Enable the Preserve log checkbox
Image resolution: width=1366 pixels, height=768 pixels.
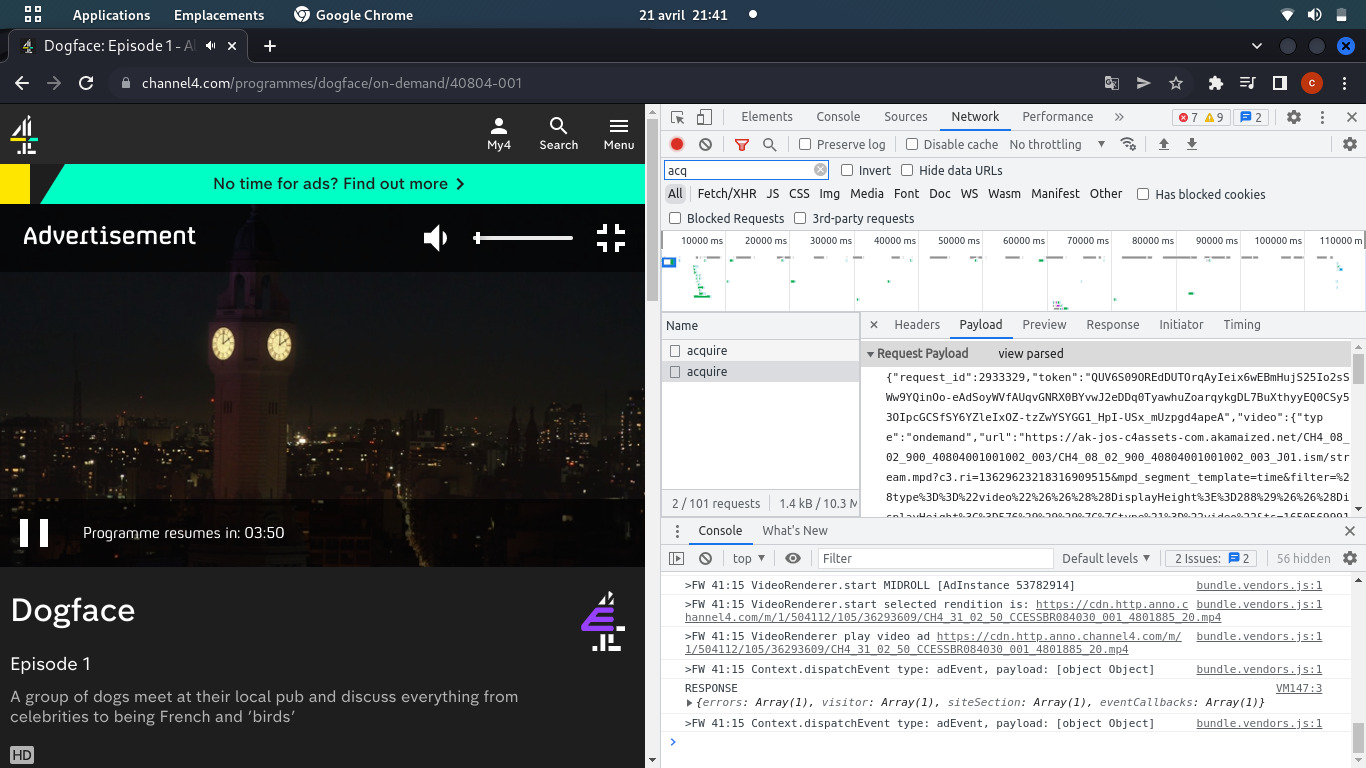coord(805,144)
